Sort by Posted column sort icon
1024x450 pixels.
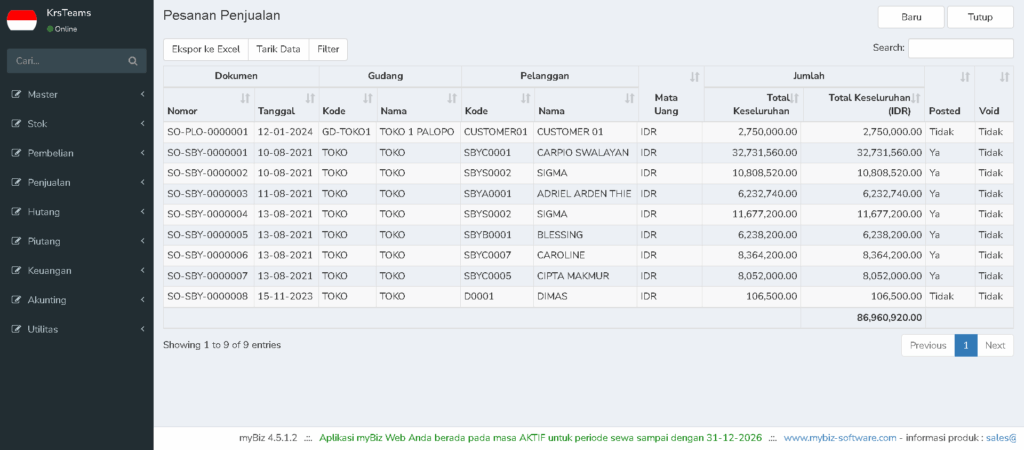tap(965, 77)
